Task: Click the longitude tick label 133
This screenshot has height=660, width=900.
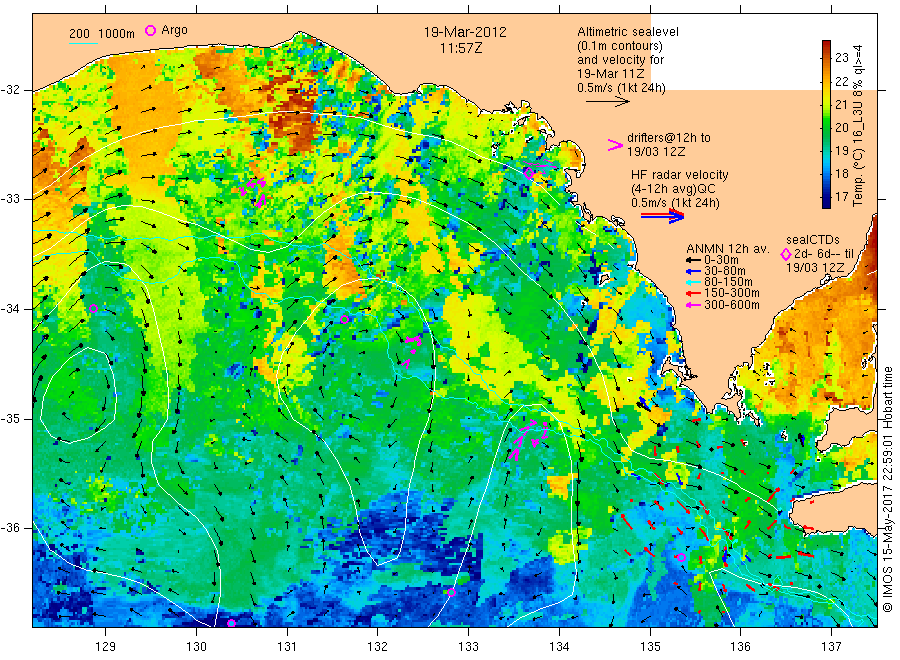Action: tap(468, 647)
